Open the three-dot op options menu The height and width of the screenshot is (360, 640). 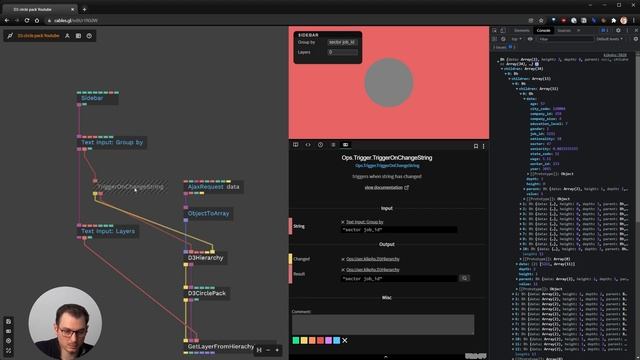pyautogui.click(x=484, y=146)
